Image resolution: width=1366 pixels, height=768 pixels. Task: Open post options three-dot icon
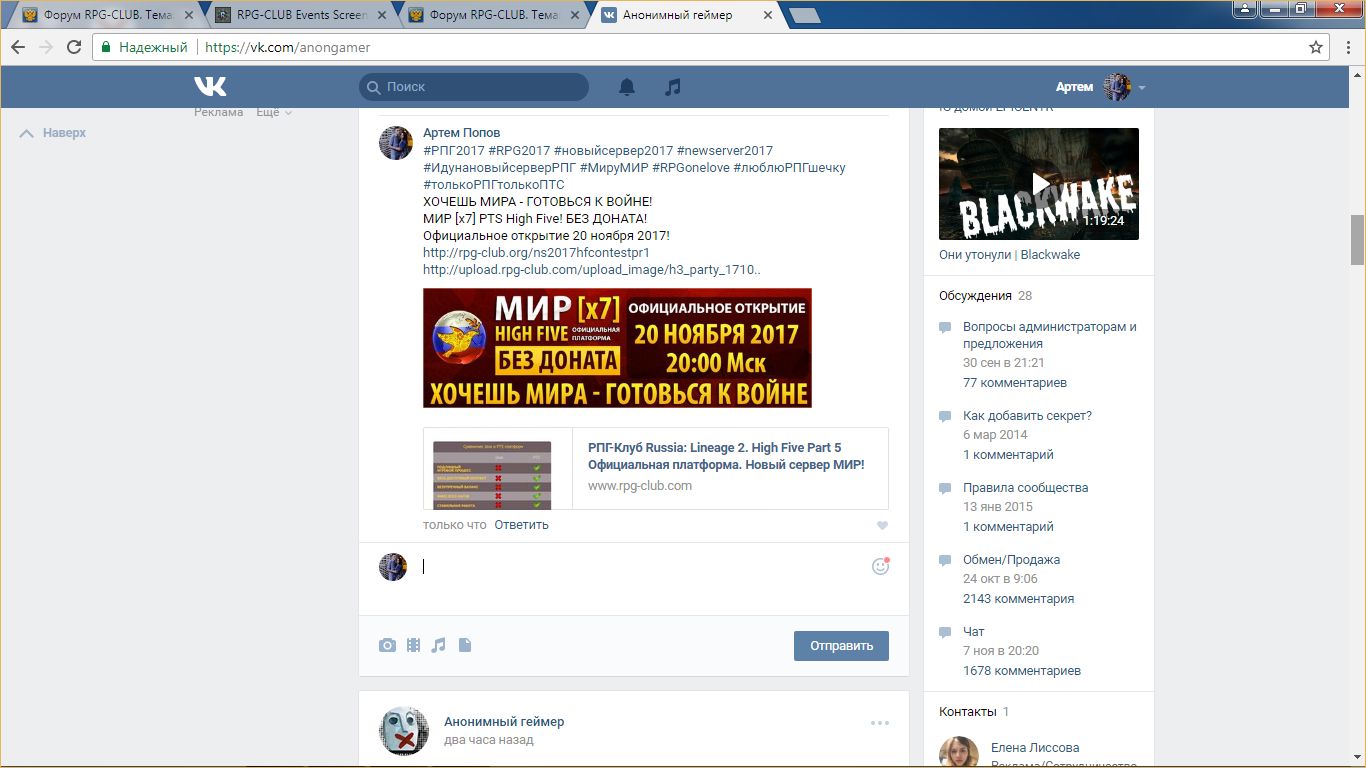879,723
